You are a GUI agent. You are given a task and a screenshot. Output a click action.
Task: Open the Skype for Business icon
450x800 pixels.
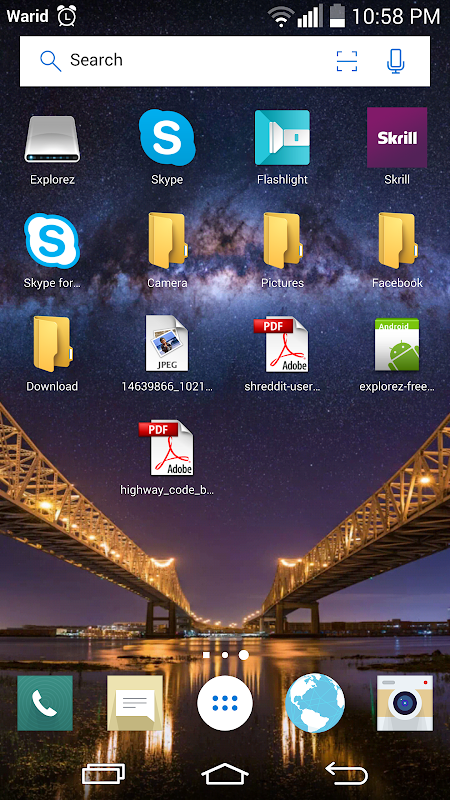[52, 241]
